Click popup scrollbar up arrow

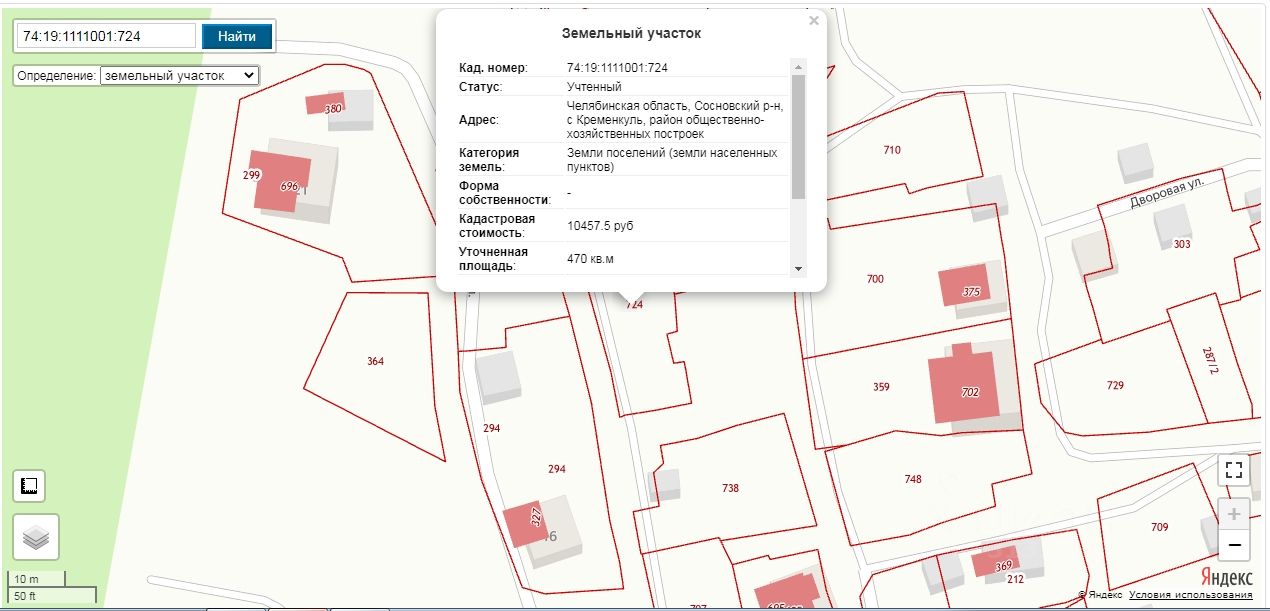(798, 67)
